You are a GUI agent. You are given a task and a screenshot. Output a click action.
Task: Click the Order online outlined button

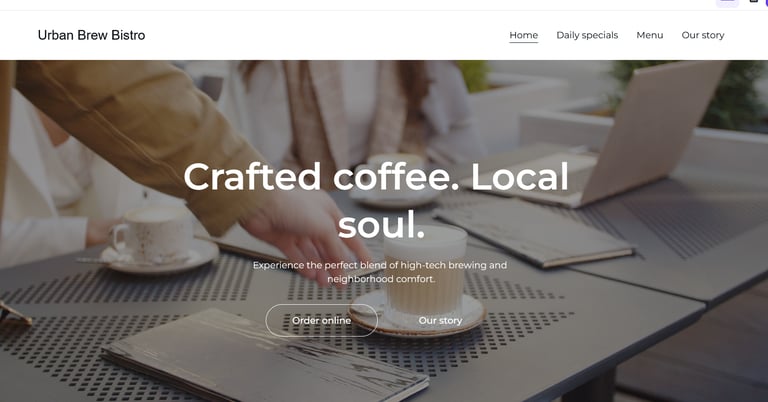[x=321, y=320]
